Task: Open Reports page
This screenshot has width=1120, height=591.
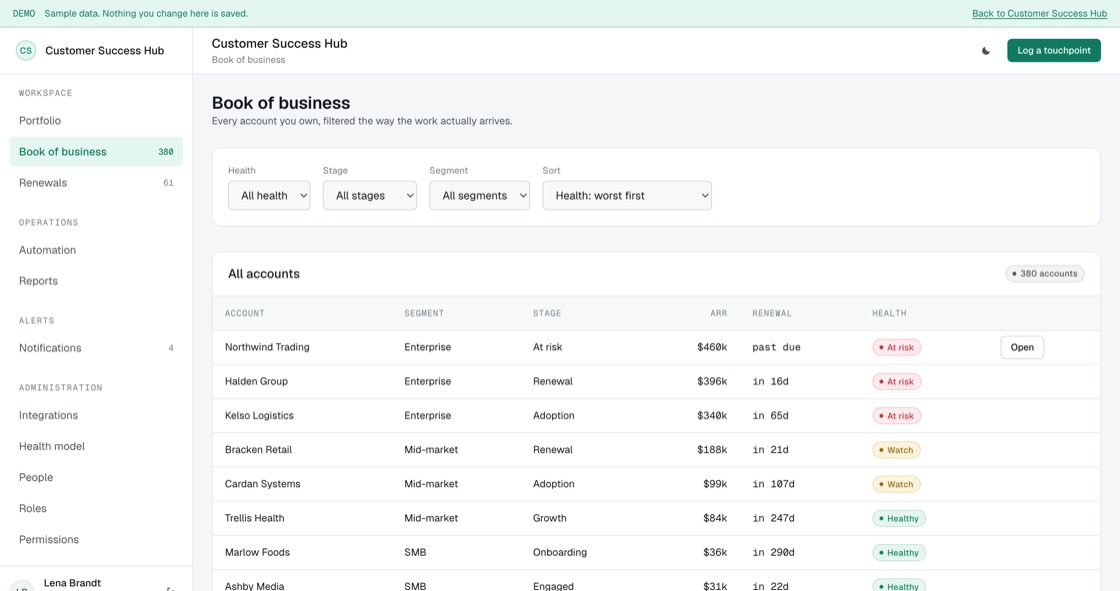Action: pyautogui.click(x=96, y=281)
